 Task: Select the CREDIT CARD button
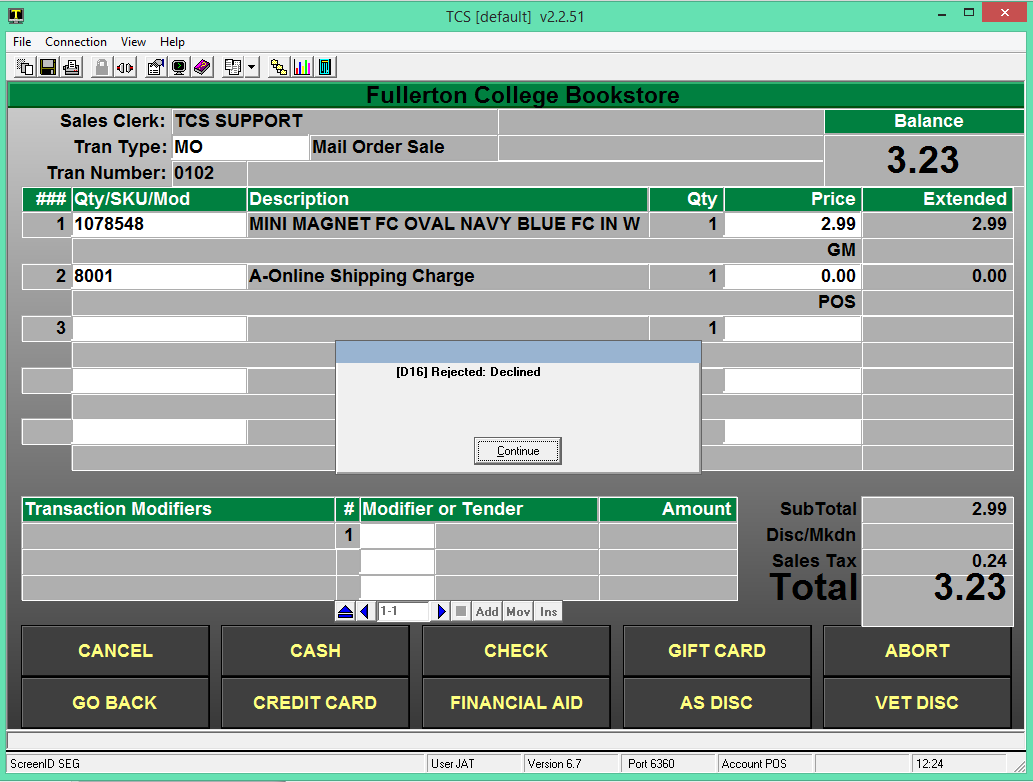pyautogui.click(x=316, y=703)
